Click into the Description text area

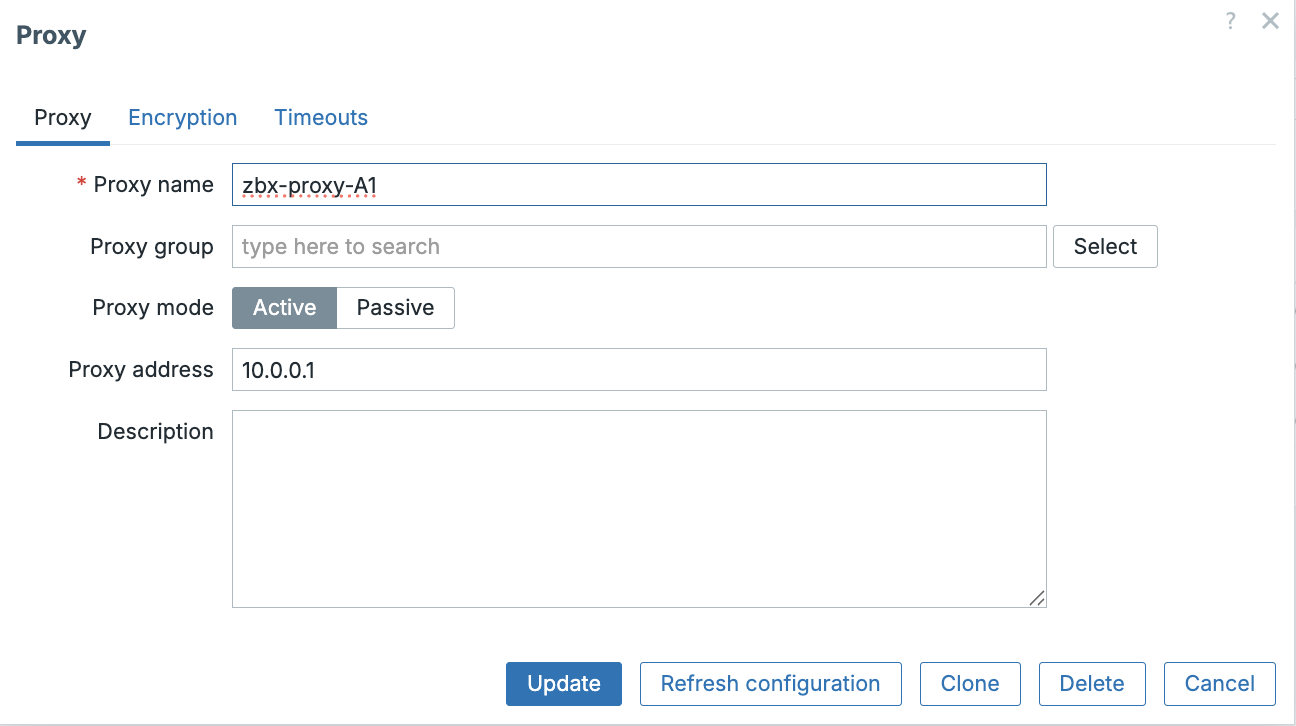639,508
